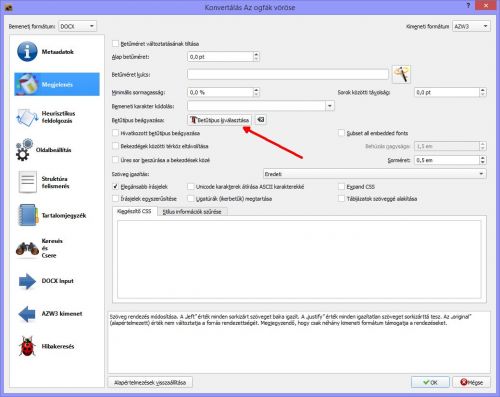
Task: Clear the embedded font selection icon
Action: click(261, 120)
